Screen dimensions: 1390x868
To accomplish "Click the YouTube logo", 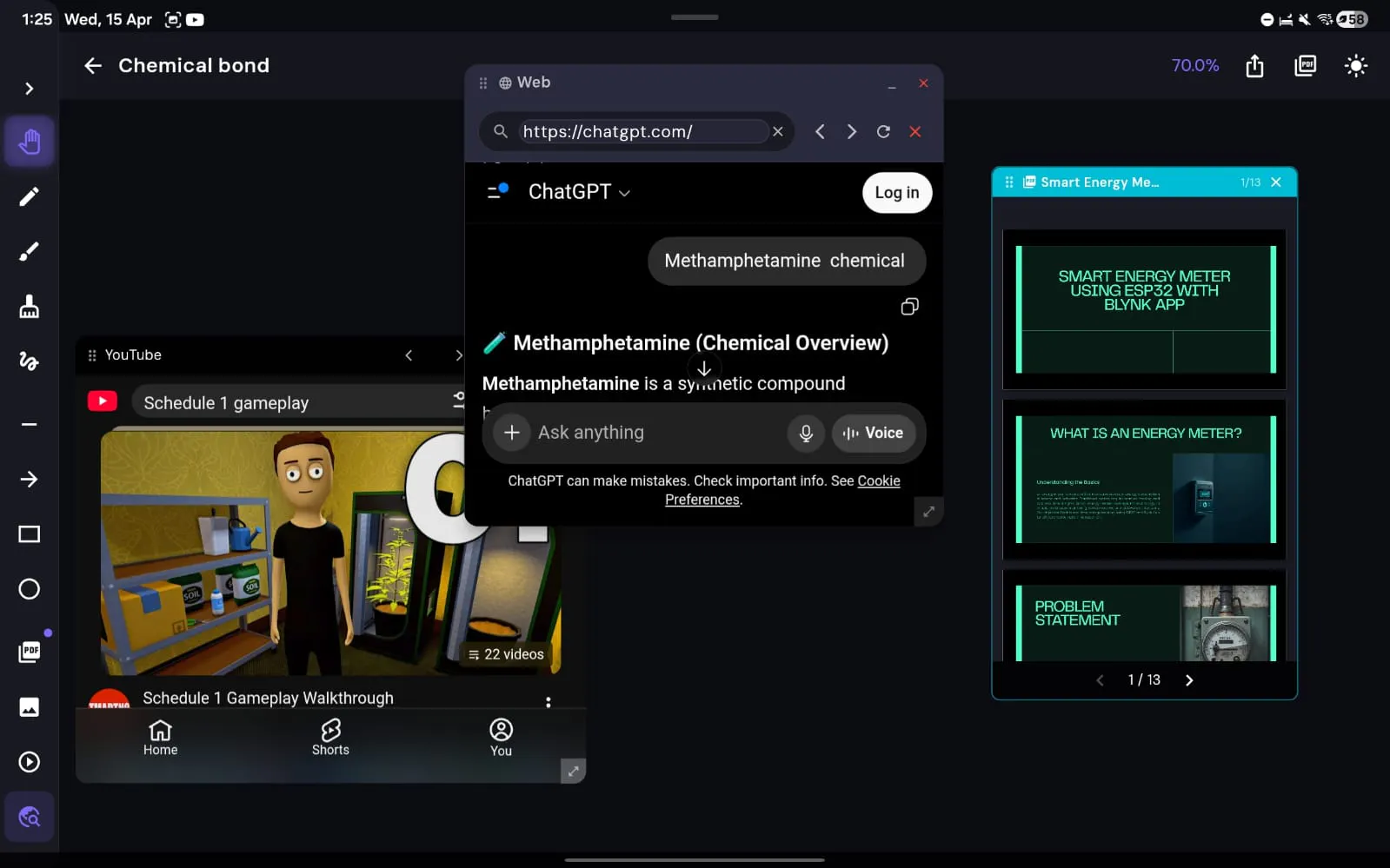I will pos(103,401).
